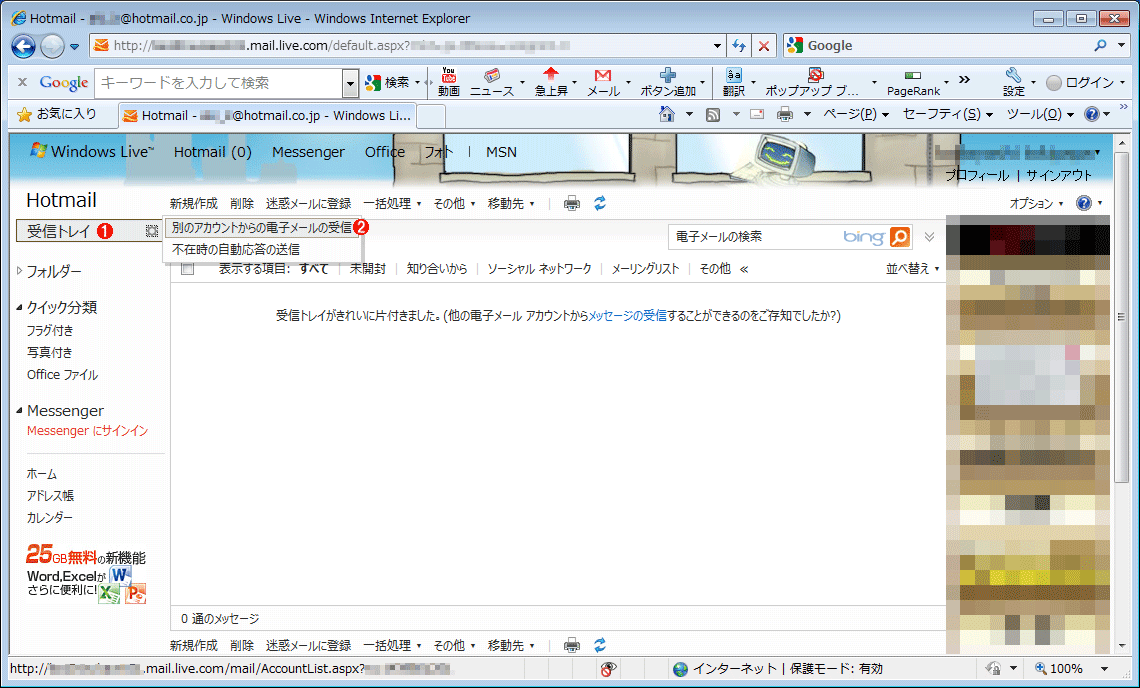Viewport: 1140px width, 688px height.
Task: Run email search with the orange magnifier button
Action: 899,237
